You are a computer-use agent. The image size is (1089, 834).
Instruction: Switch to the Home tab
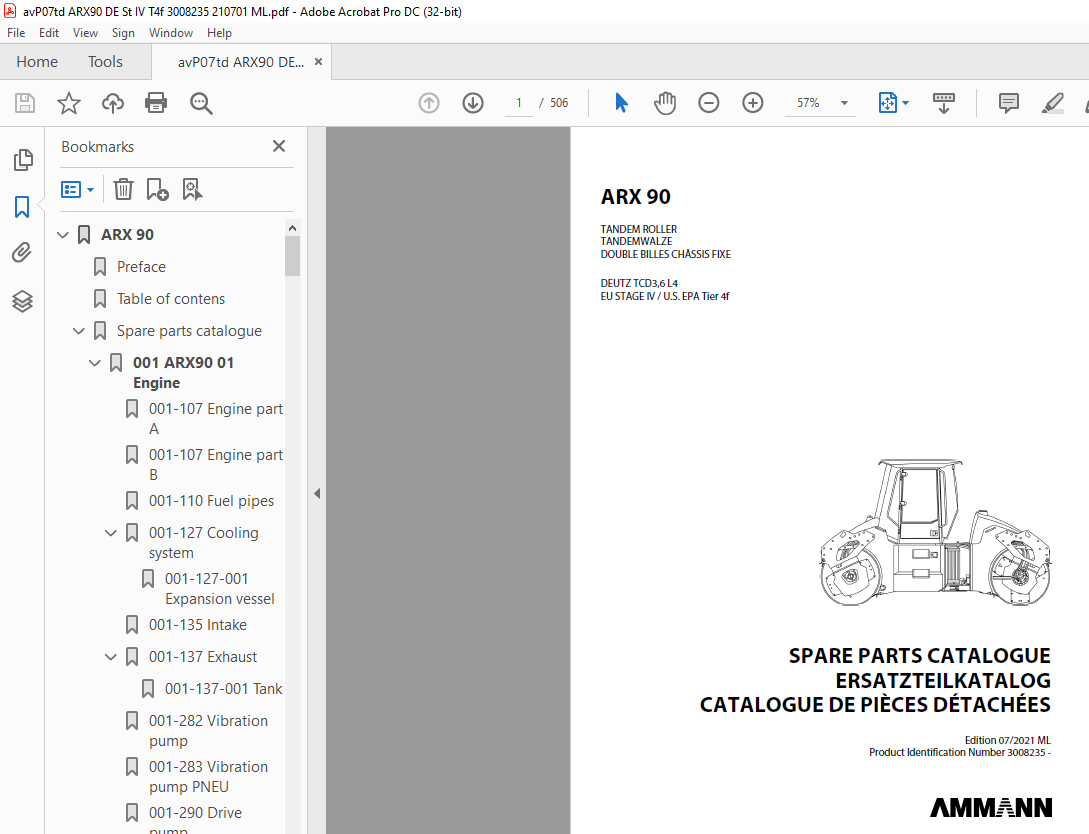[x=37, y=62]
